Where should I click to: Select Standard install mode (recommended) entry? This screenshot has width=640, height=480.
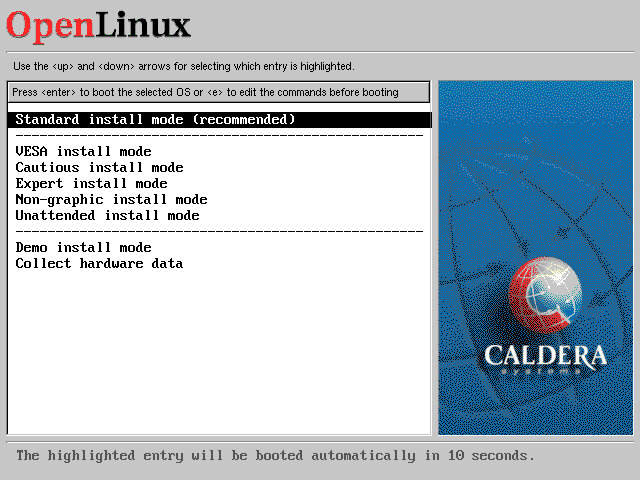[x=155, y=120]
